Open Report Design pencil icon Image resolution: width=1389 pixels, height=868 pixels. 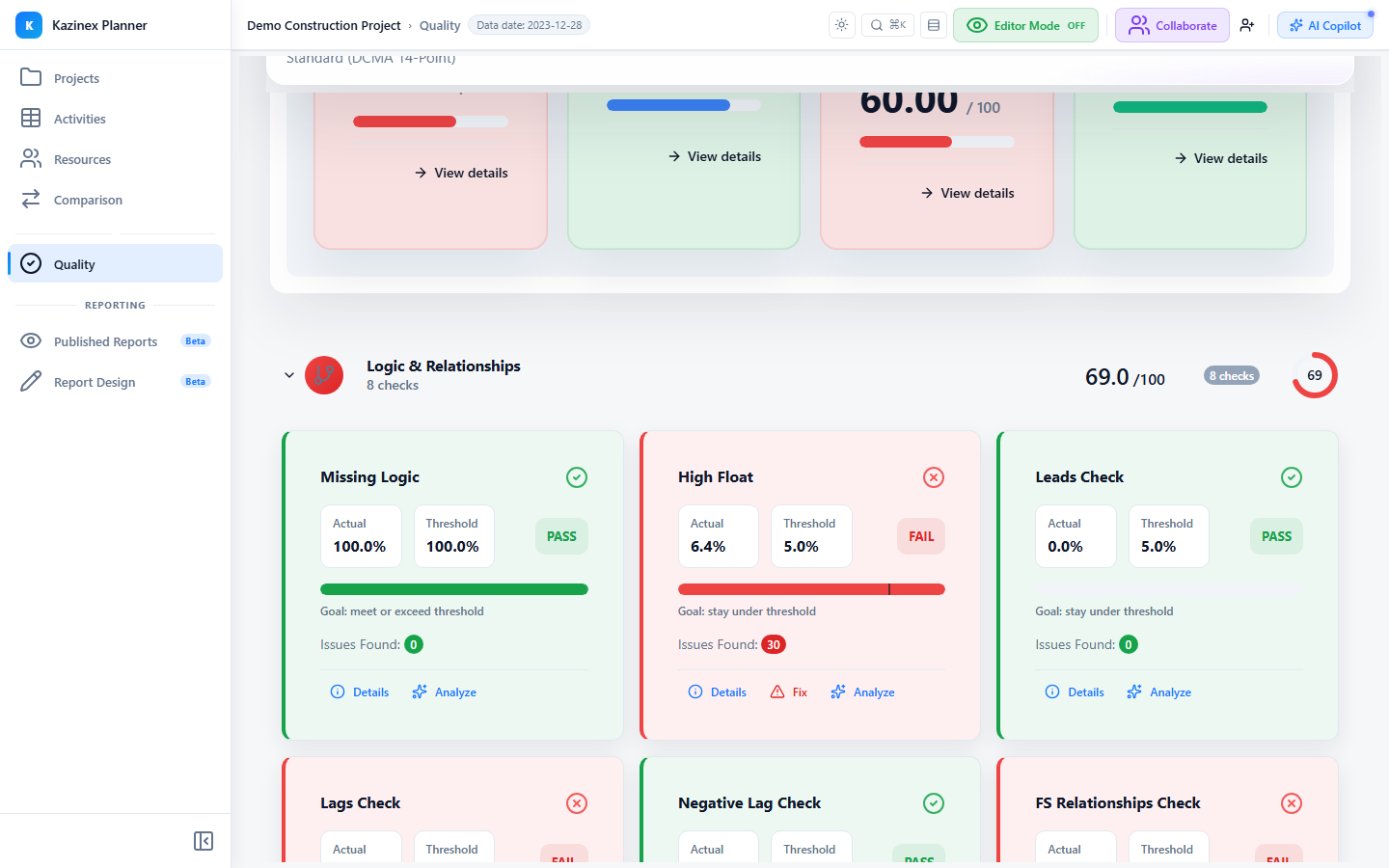pyautogui.click(x=31, y=381)
